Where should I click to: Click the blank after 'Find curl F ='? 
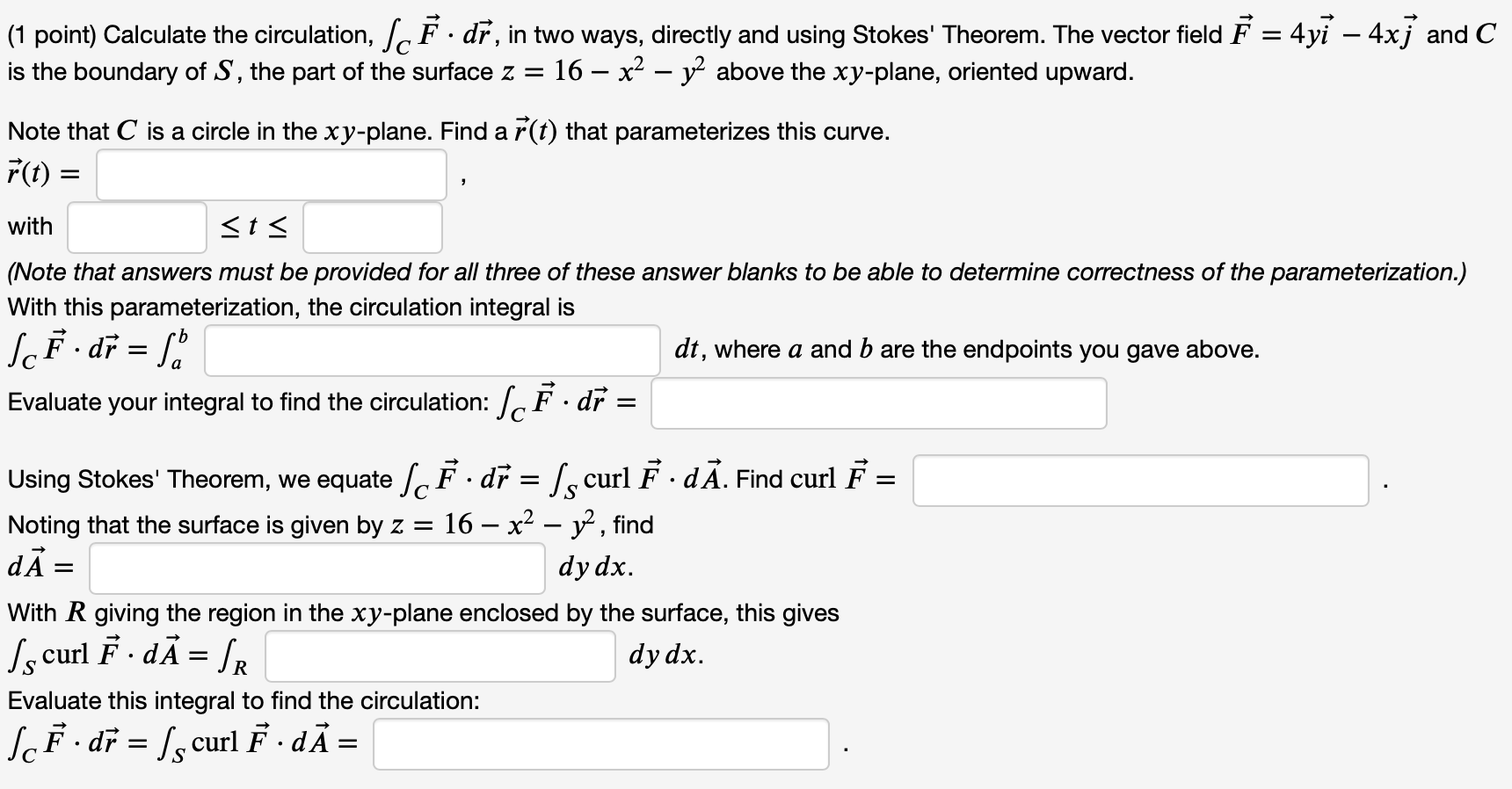pos(1141,481)
